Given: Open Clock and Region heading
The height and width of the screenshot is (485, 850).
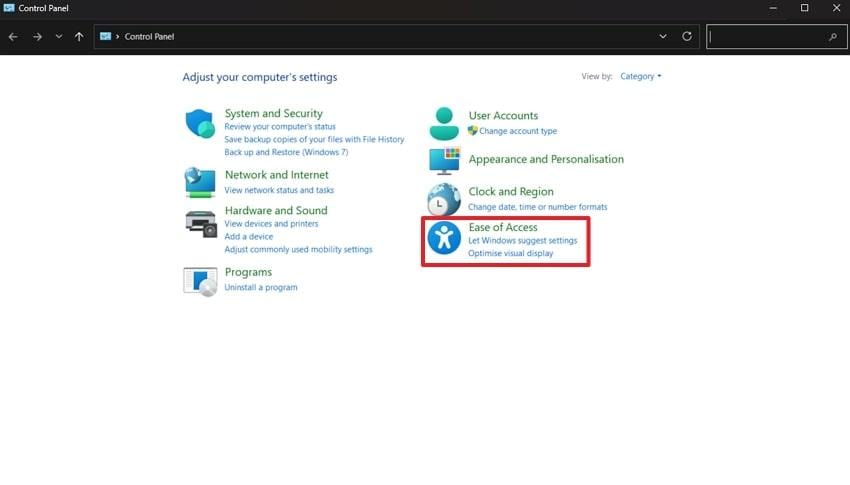Looking at the screenshot, I should (511, 192).
